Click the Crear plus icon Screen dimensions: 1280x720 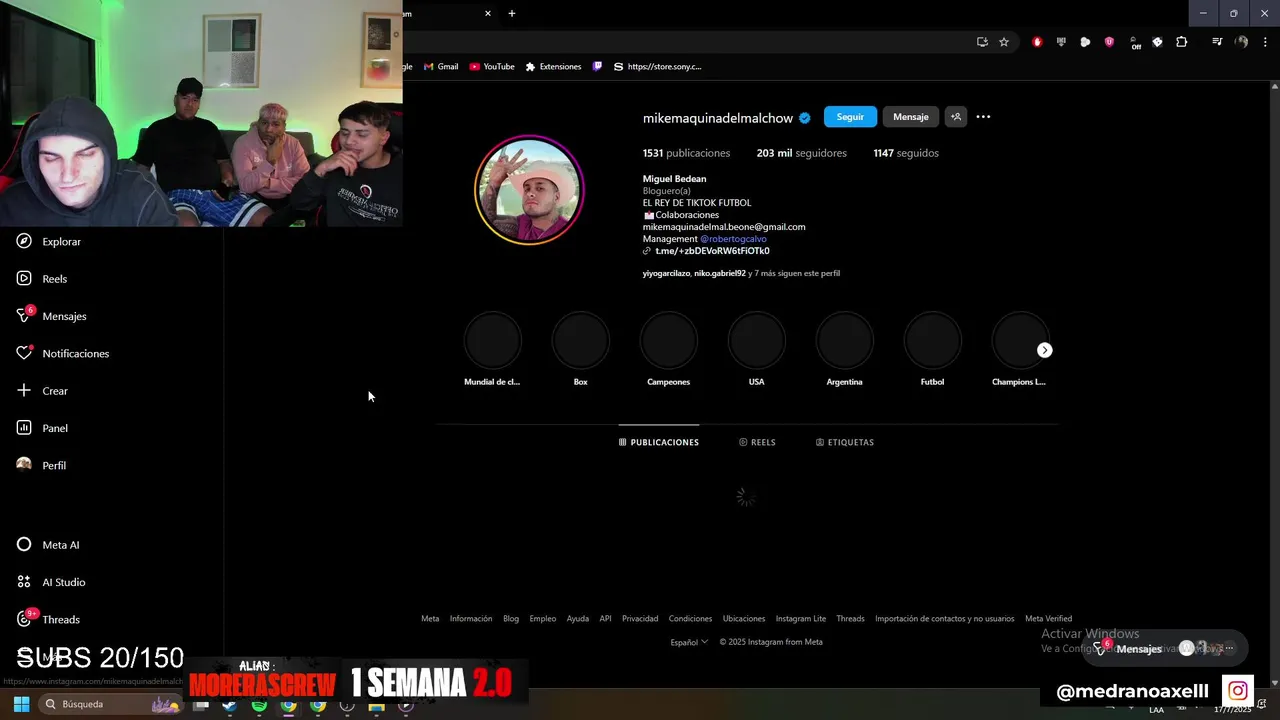point(24,391)
